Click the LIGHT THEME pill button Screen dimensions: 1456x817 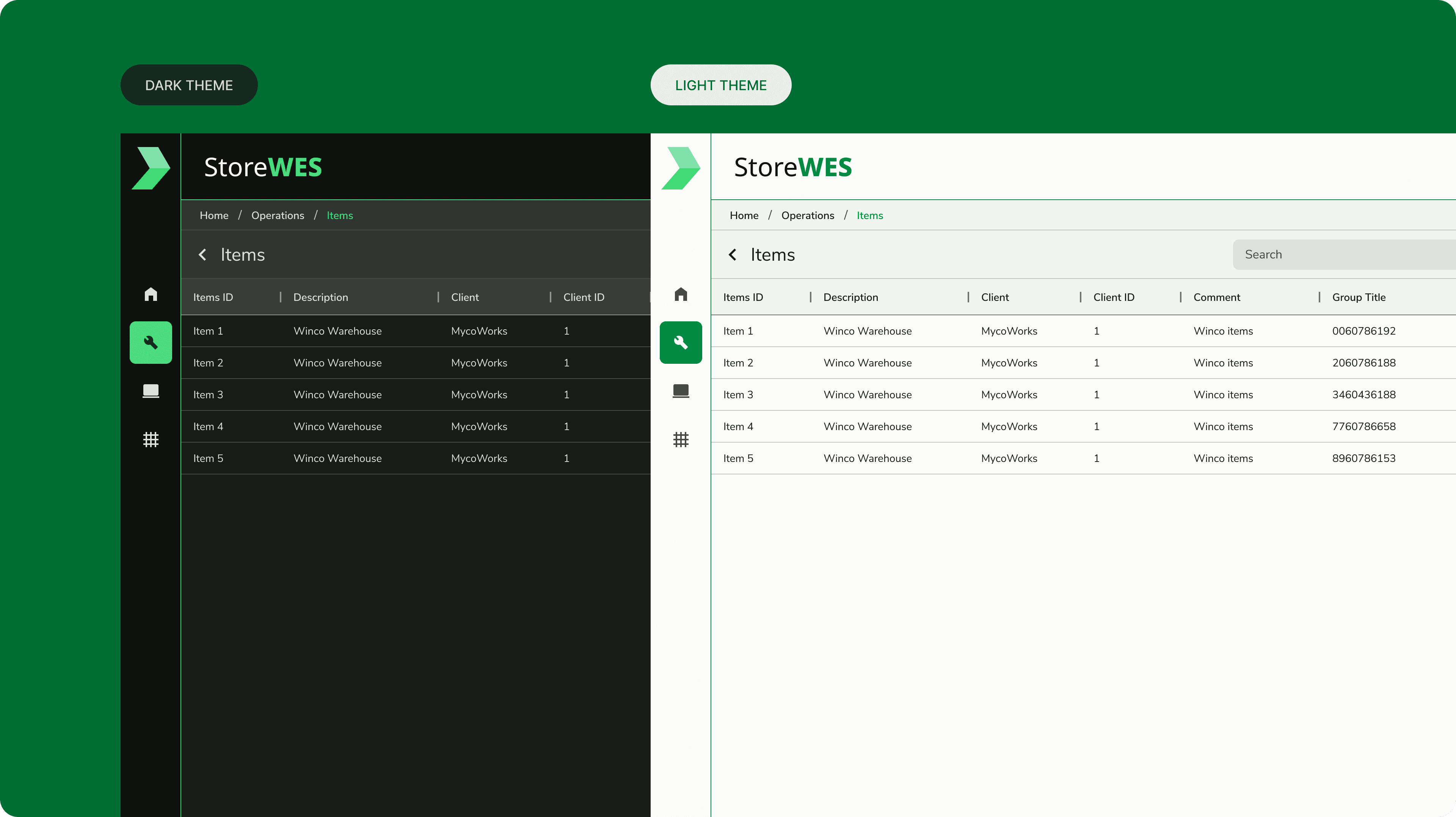pos(721,85)
